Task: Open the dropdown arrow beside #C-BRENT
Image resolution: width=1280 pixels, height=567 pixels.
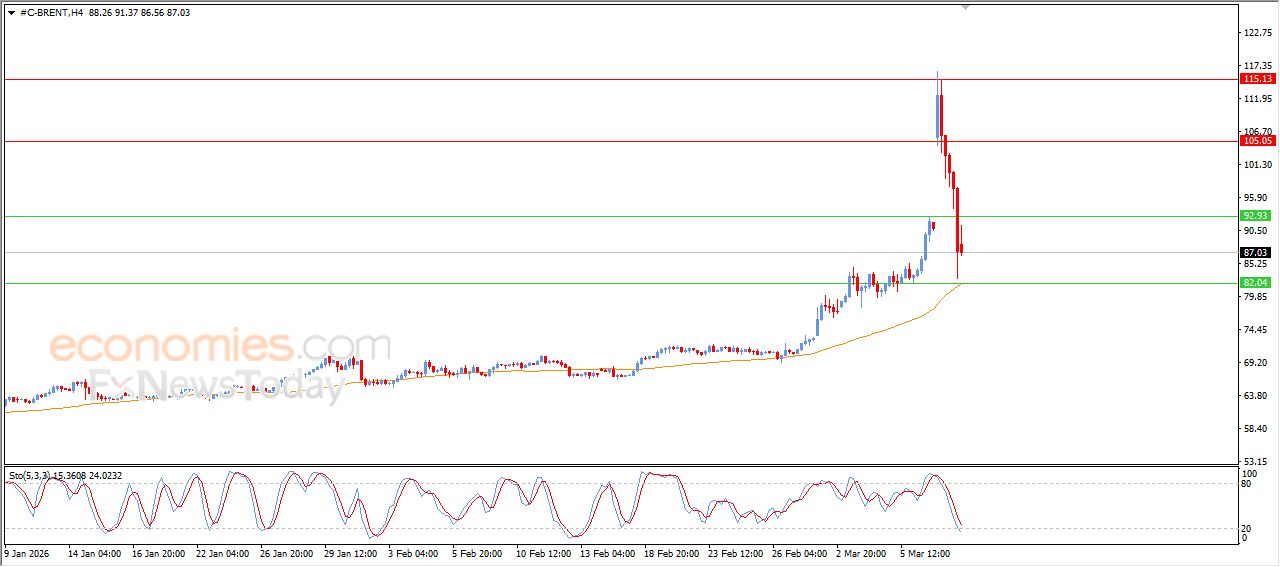Action: [11, 13]
